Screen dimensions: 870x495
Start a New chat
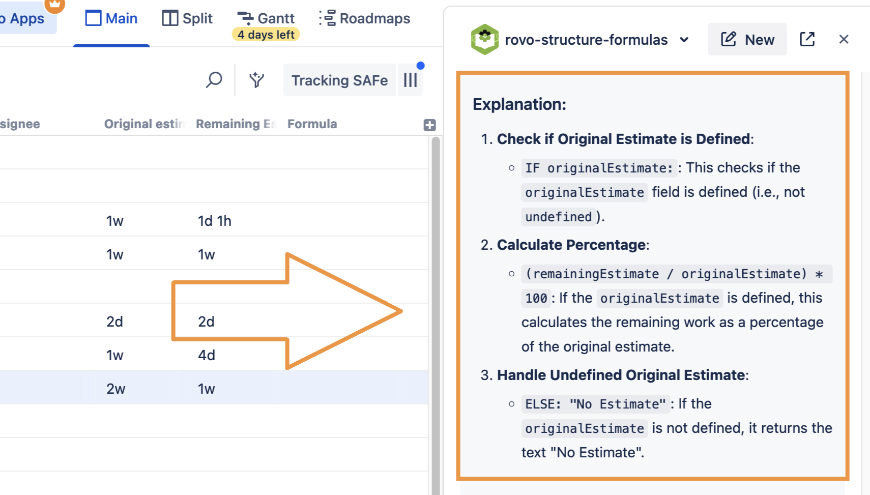click(748, 39)
